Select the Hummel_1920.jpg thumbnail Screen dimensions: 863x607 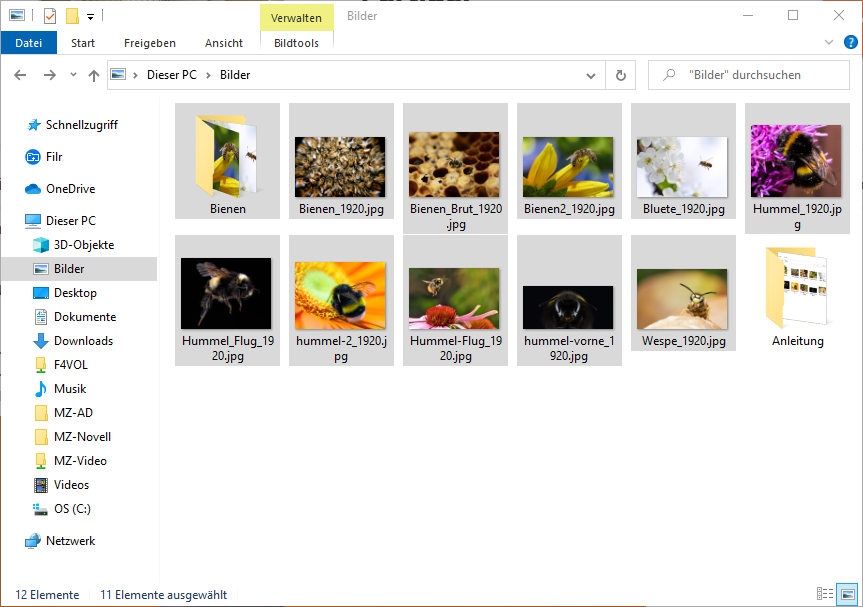[x=797, y=168]
